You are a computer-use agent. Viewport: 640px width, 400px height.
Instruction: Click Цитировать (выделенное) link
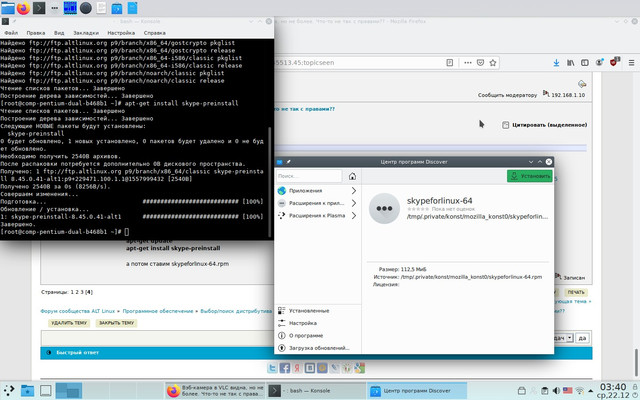pos(549,125)
